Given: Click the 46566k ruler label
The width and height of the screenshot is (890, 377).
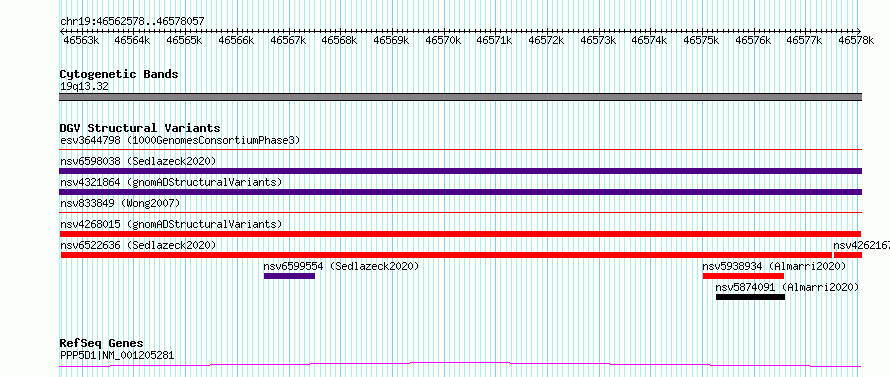Looking at the screenshot, I should click(x=236, y=40).
